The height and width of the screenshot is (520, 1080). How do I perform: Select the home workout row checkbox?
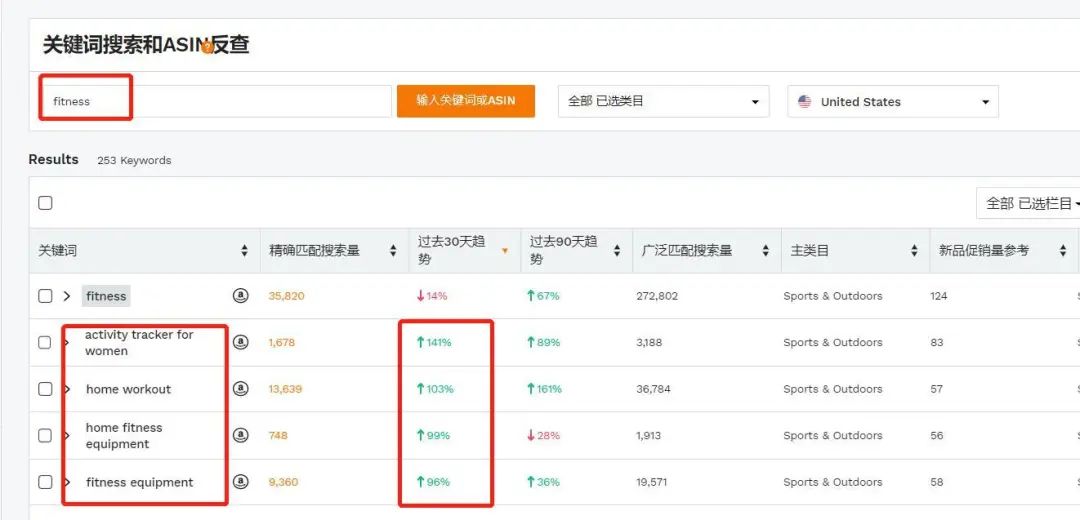tap(45, 389)
